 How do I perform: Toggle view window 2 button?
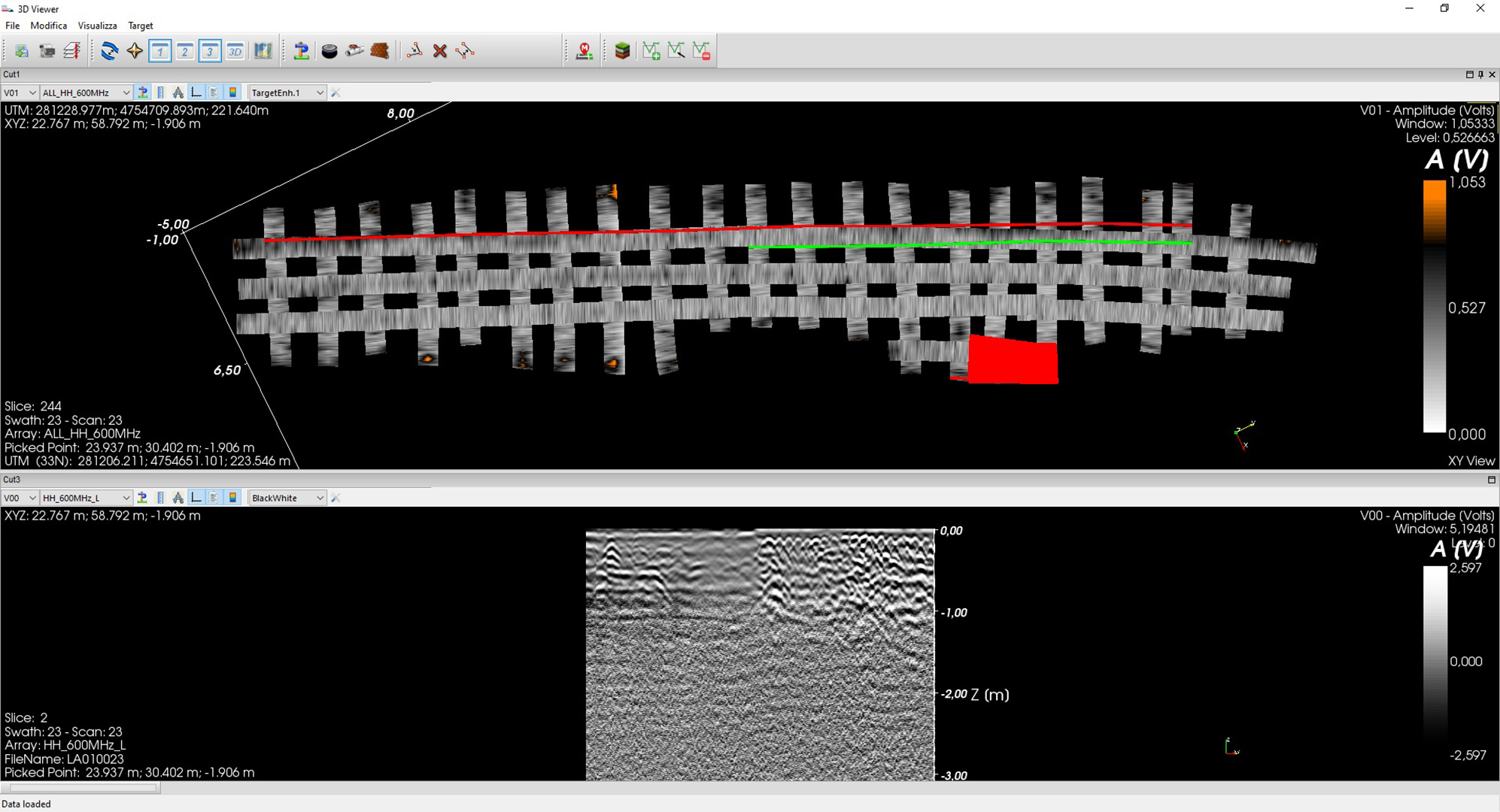click(x=185, y=51)
